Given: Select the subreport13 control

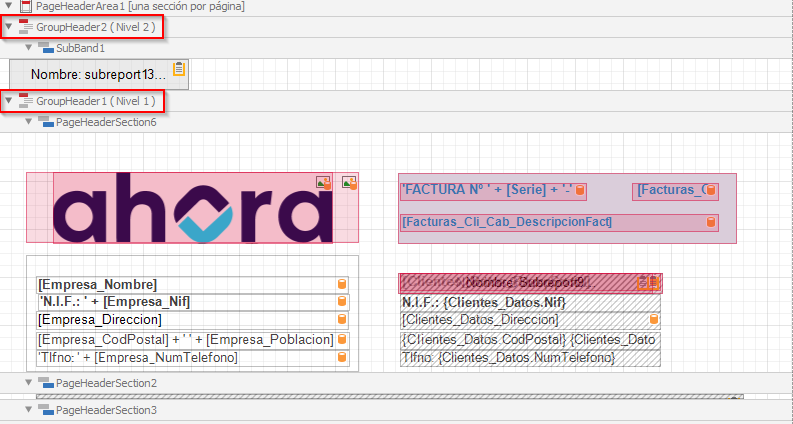Looking at the screenshot, I should coord(99,75).
